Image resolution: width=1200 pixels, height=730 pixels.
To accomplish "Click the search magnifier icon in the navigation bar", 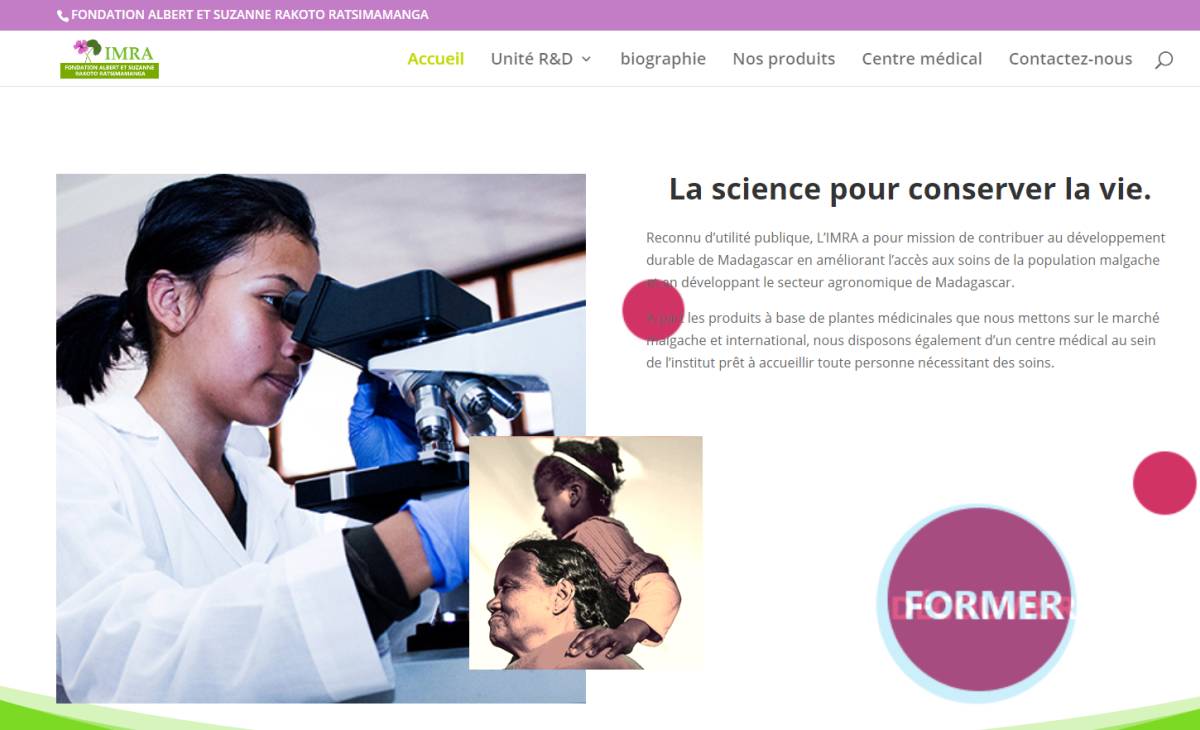I will (1164, 60).
